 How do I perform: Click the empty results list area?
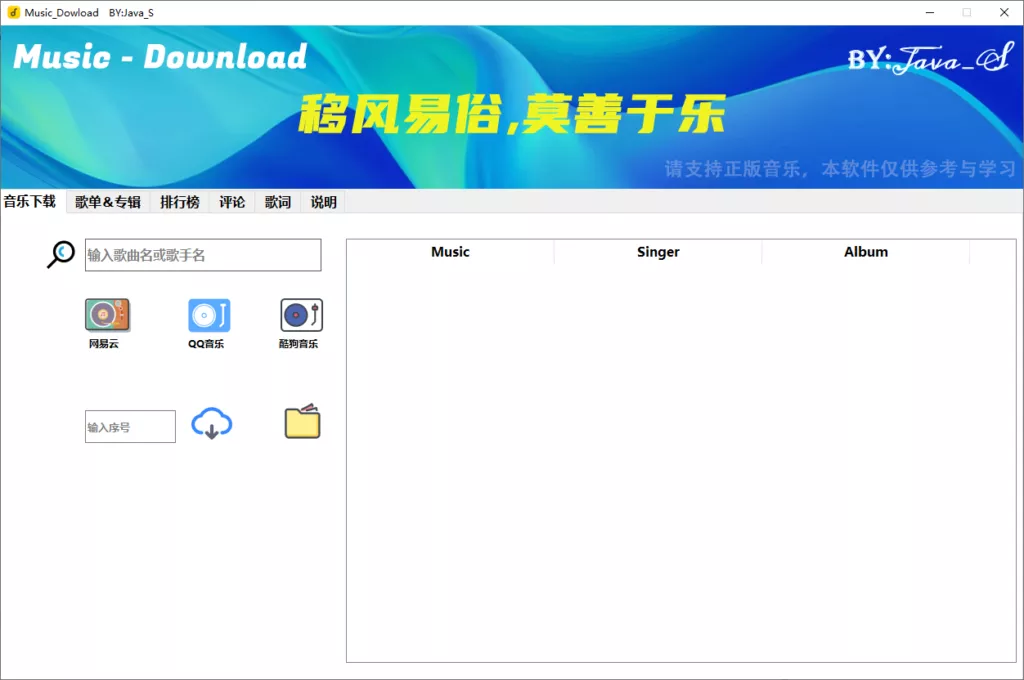pos(681,463)
